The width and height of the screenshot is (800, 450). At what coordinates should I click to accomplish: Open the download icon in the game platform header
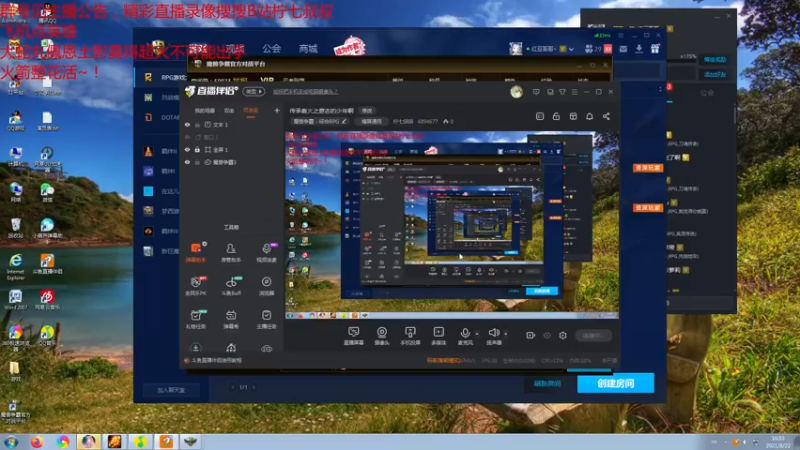pyautogui.click(x=639, y=49)
